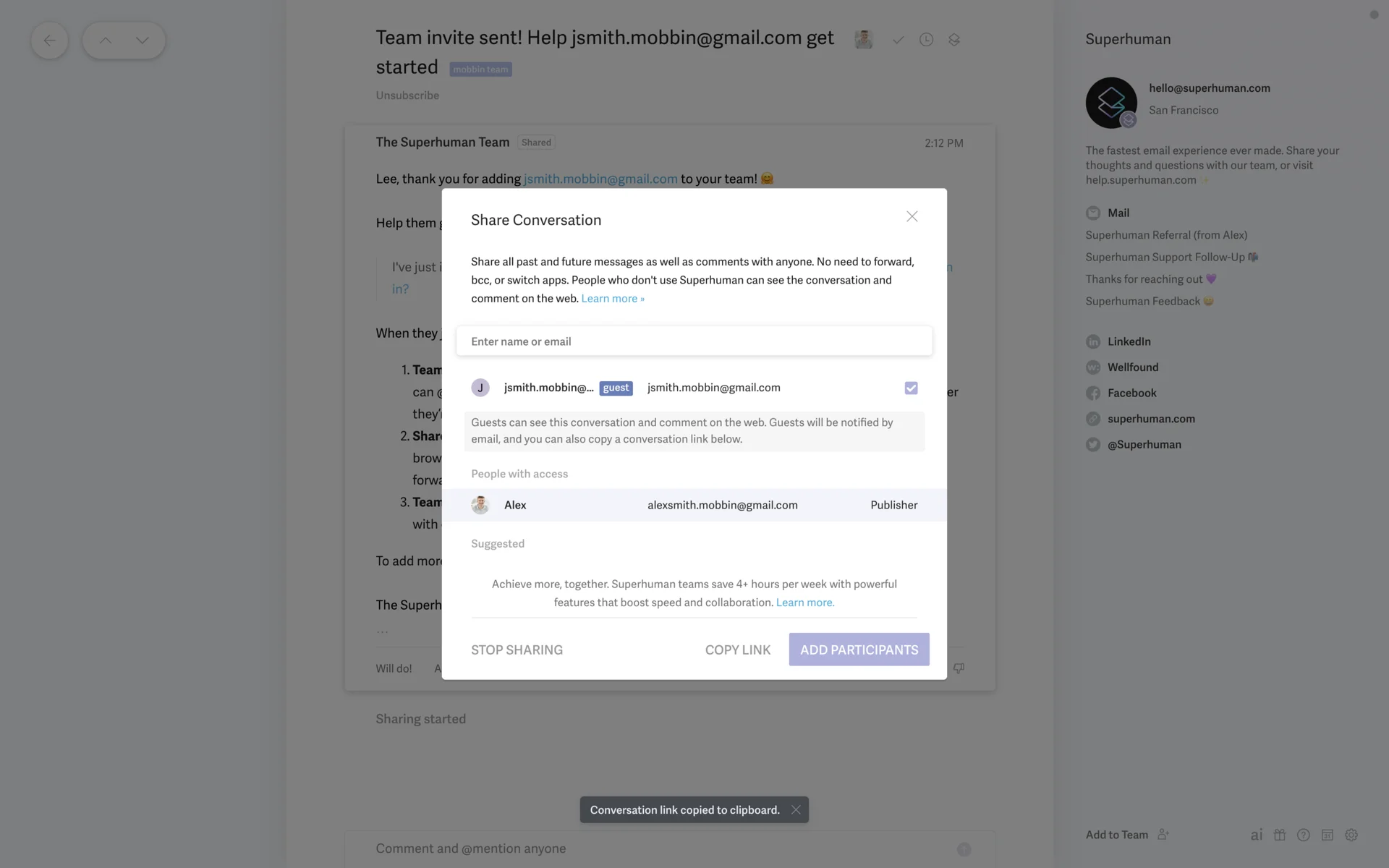Click the Enter name or email field
The image size is (1389, 868).
pos(694,341)
